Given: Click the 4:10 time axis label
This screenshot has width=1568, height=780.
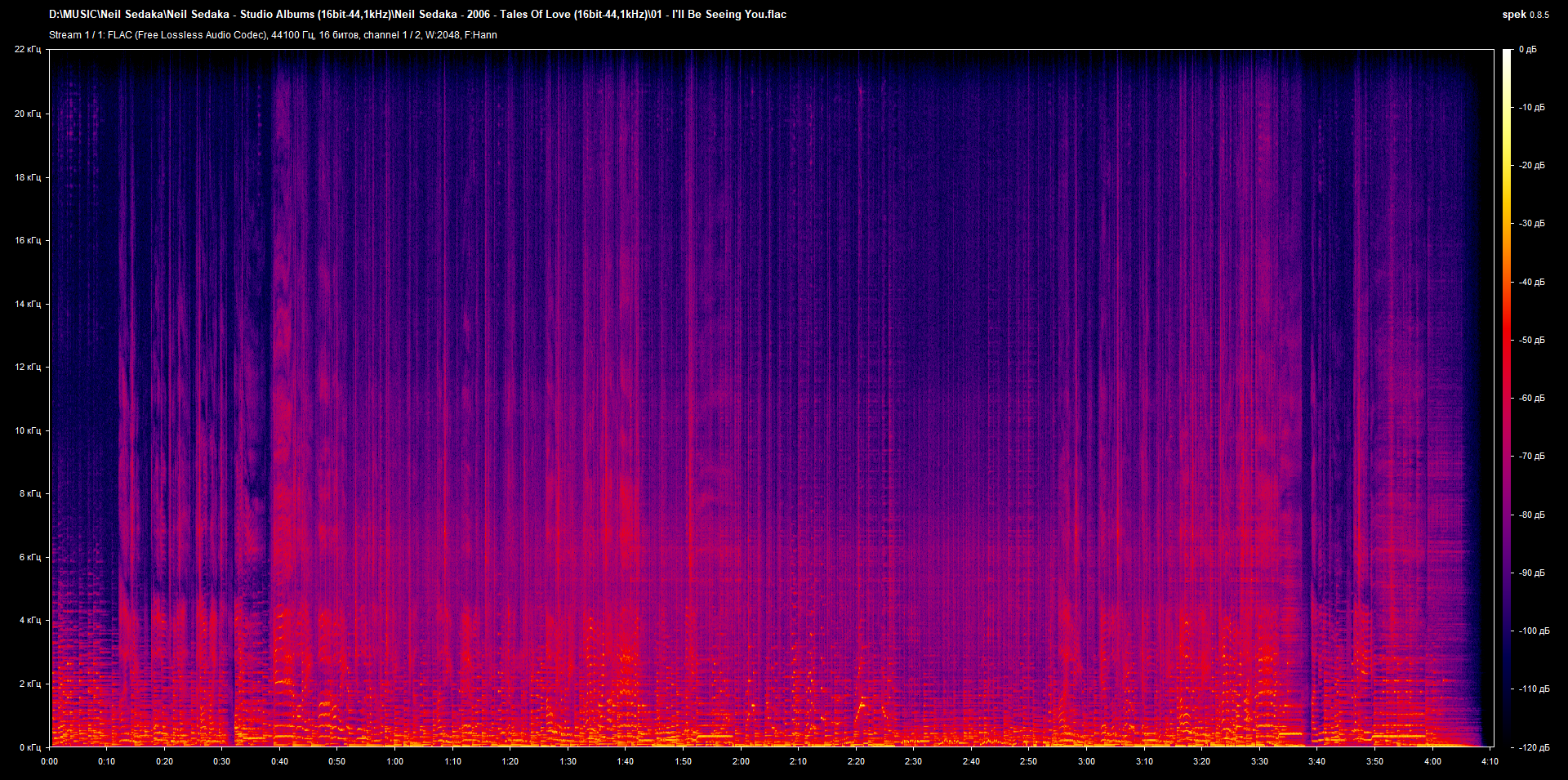Looking at the screenshot, I should 1490,761.
